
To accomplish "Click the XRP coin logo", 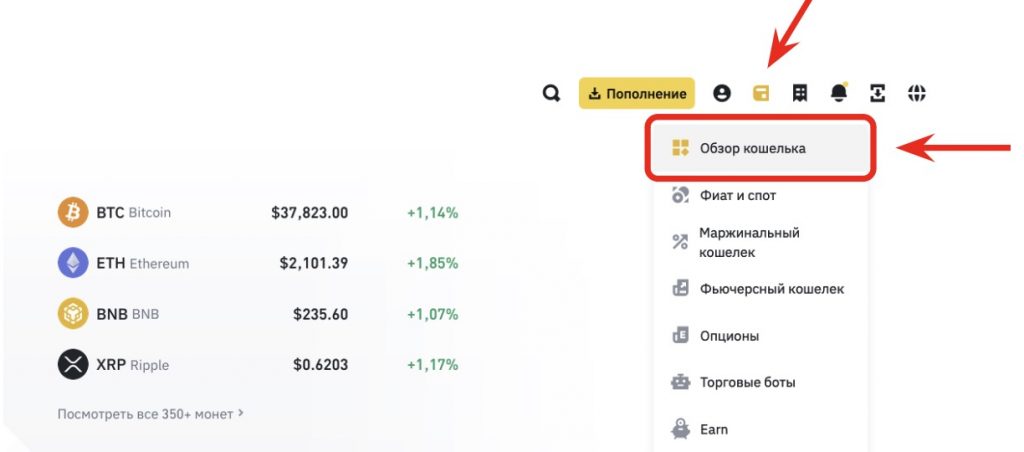I will point(73,365).
